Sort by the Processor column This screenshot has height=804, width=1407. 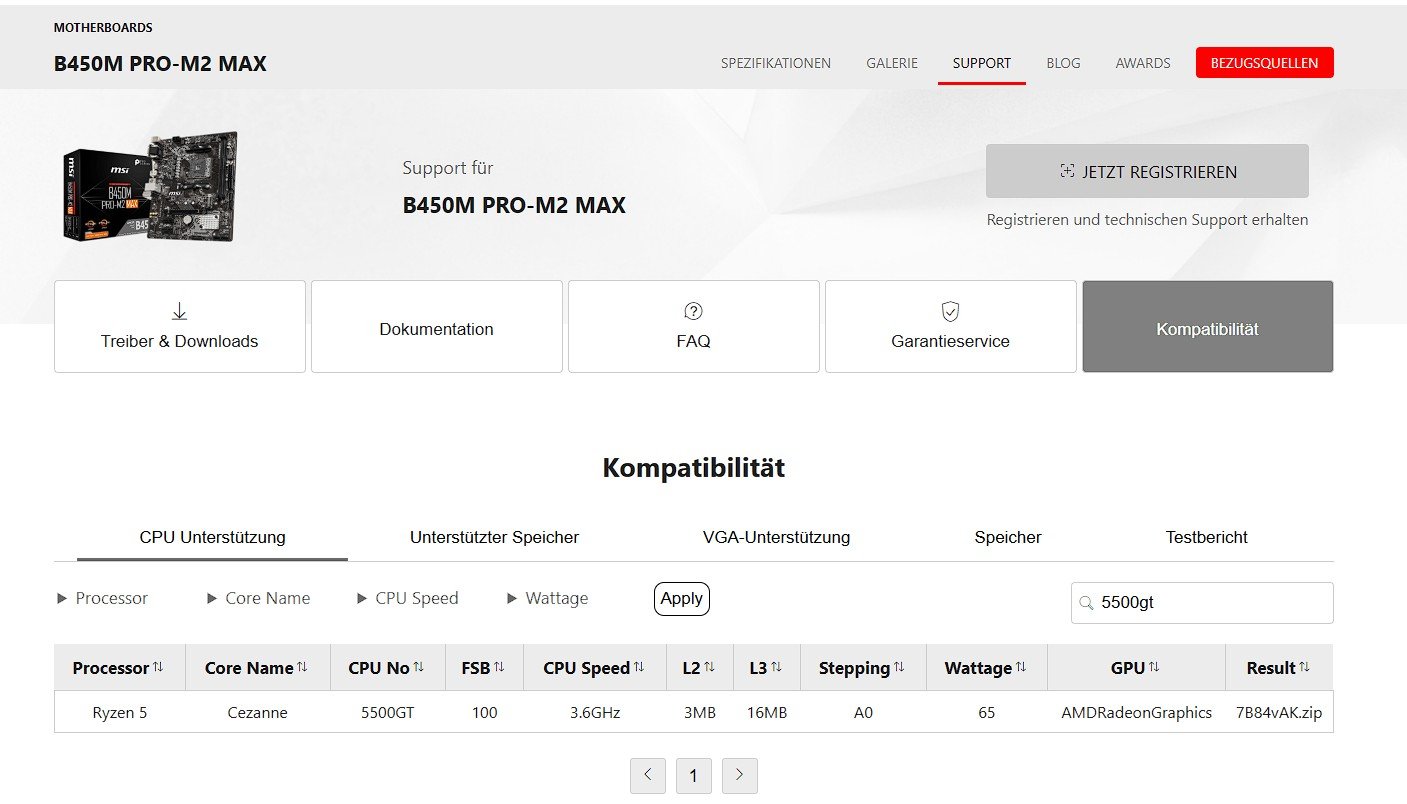119,667
